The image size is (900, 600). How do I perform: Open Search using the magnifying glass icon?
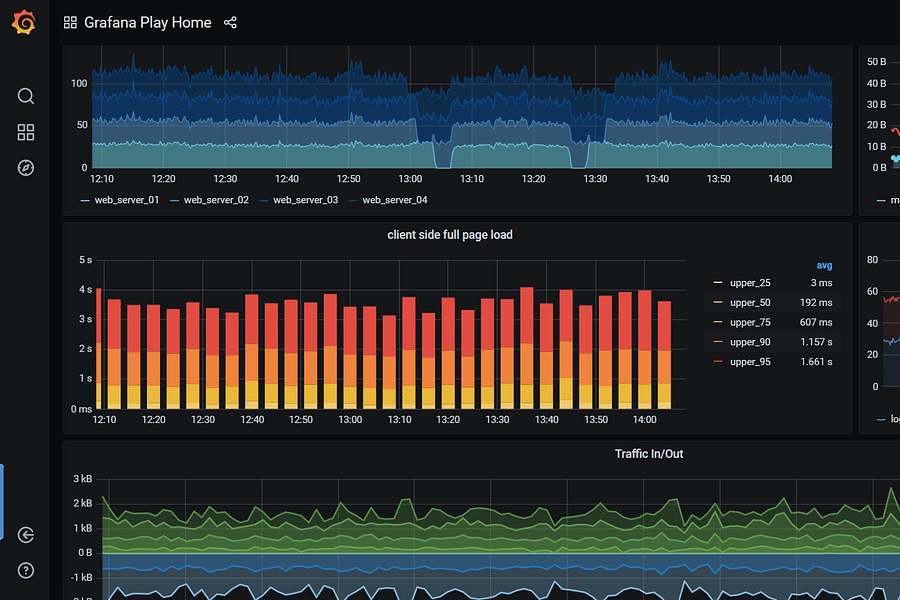25,96
